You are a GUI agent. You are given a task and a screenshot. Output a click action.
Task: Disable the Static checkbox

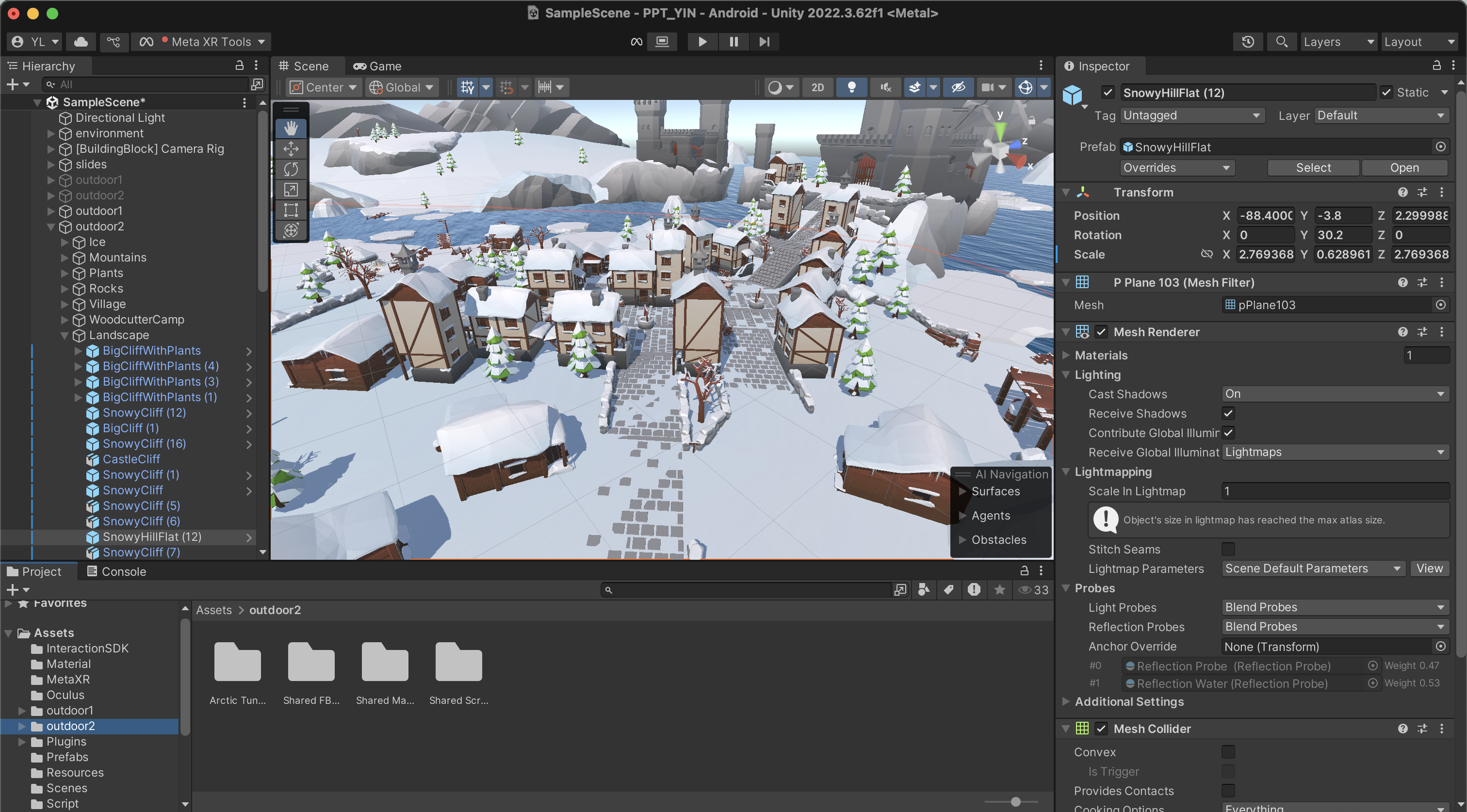click(x=1386, y=92)
